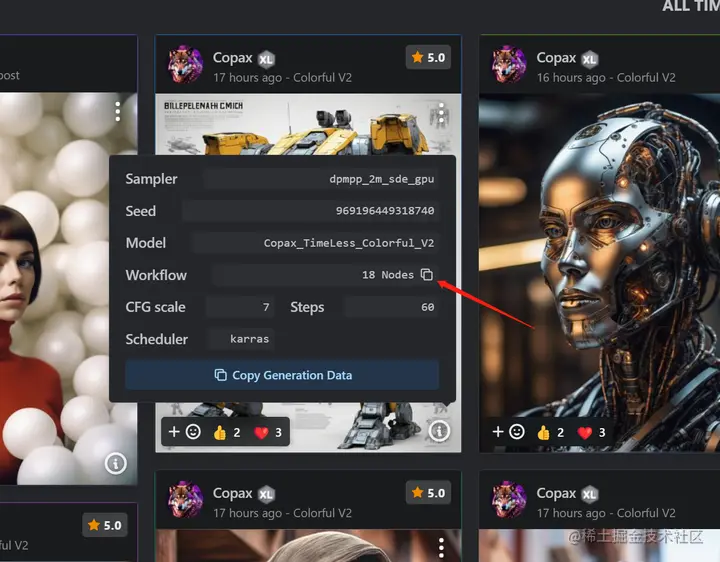Image resolution: width=720 pixels, height=562 pixels.
Task: Open Copax avatar on 16 hours ago card
Action: pos(508,64)
